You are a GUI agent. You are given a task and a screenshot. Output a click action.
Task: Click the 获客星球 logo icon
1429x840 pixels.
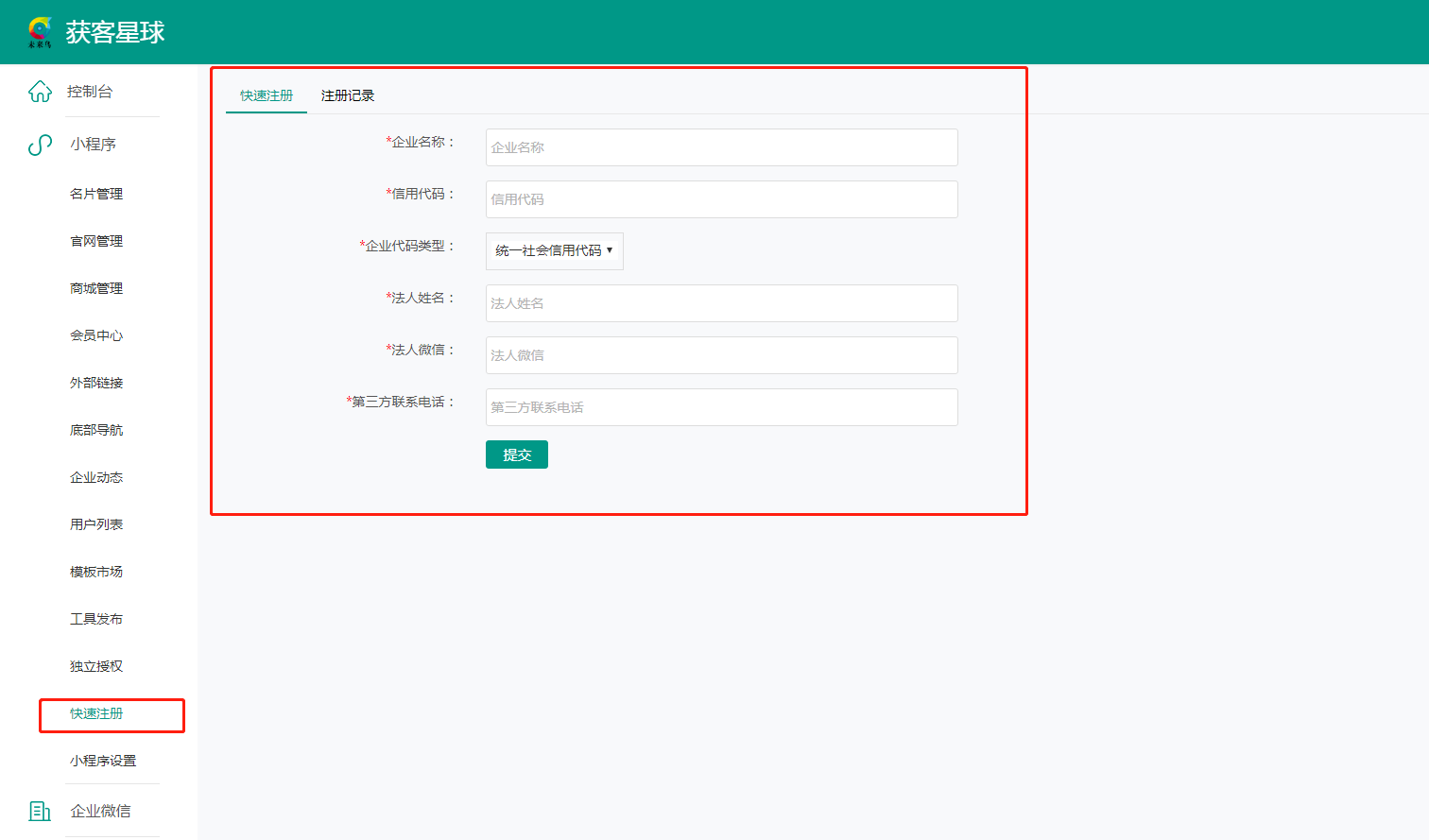(x=41, y=32)
